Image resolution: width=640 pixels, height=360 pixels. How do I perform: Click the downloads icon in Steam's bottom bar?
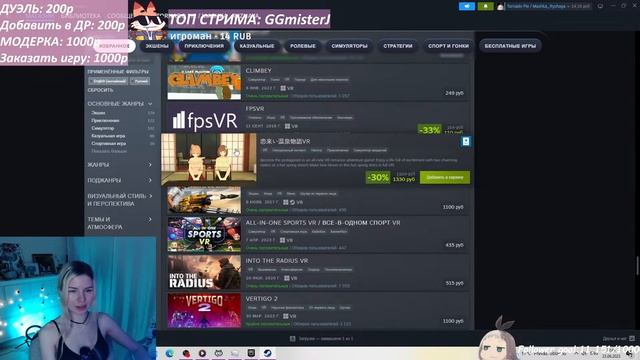coord(293,338)
